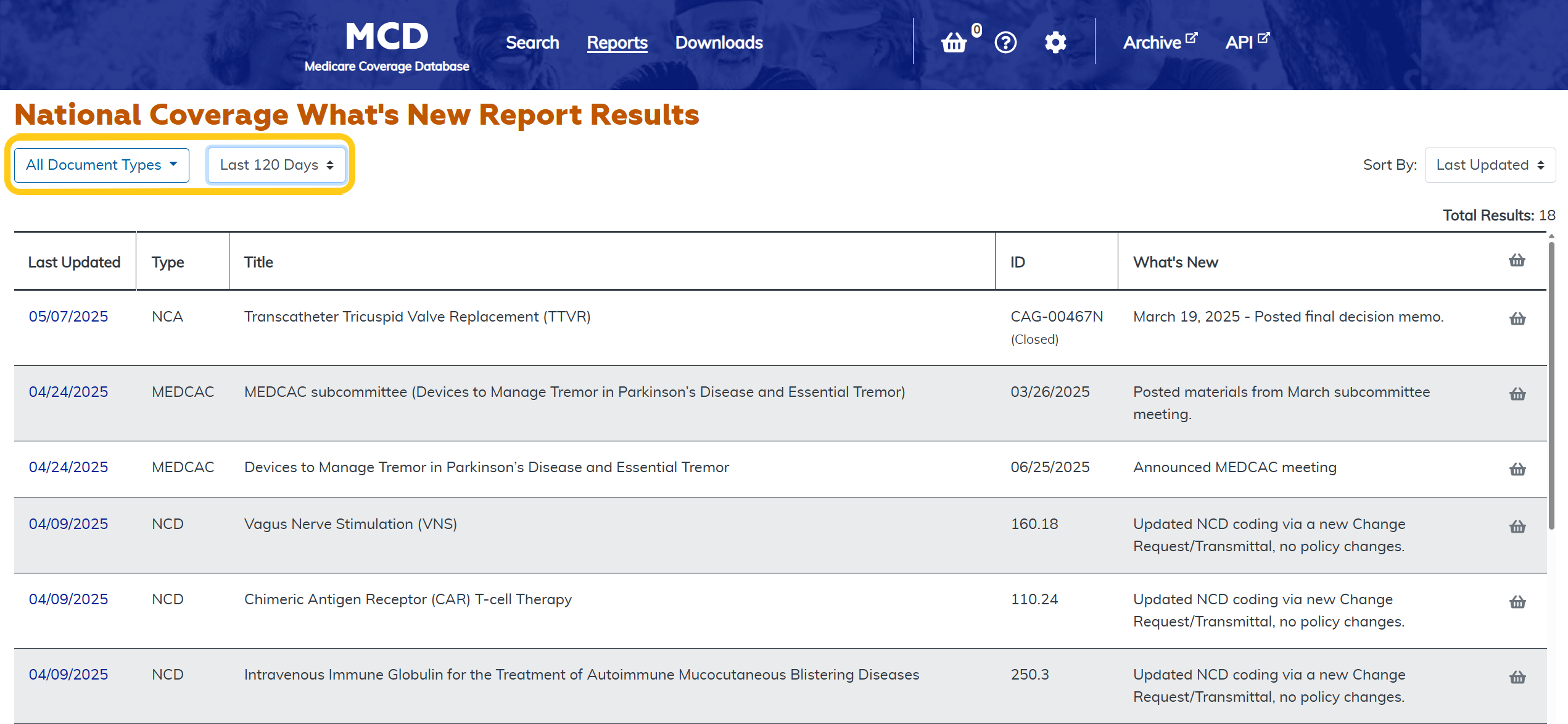Select the Reports menu item
The image size is (1568, 724).
617,43
